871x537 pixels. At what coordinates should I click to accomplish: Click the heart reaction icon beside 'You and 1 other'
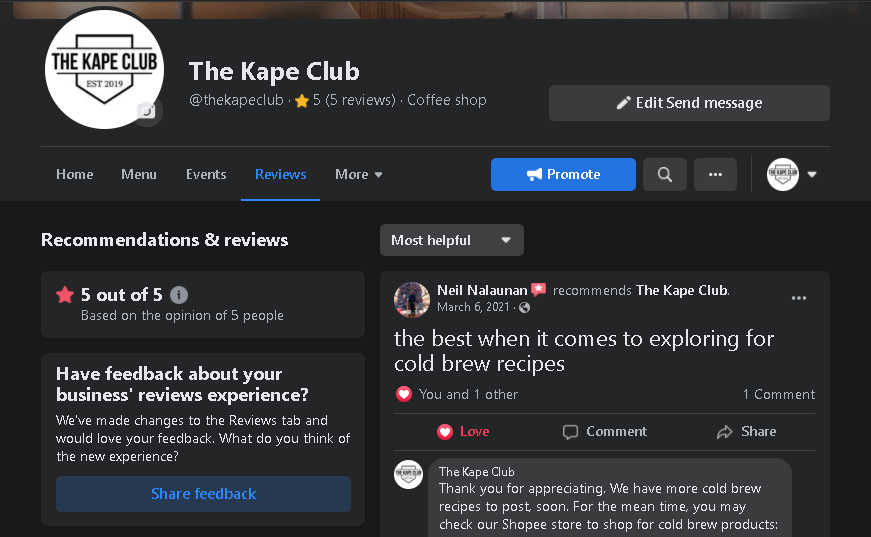click(x=404, y=394)
